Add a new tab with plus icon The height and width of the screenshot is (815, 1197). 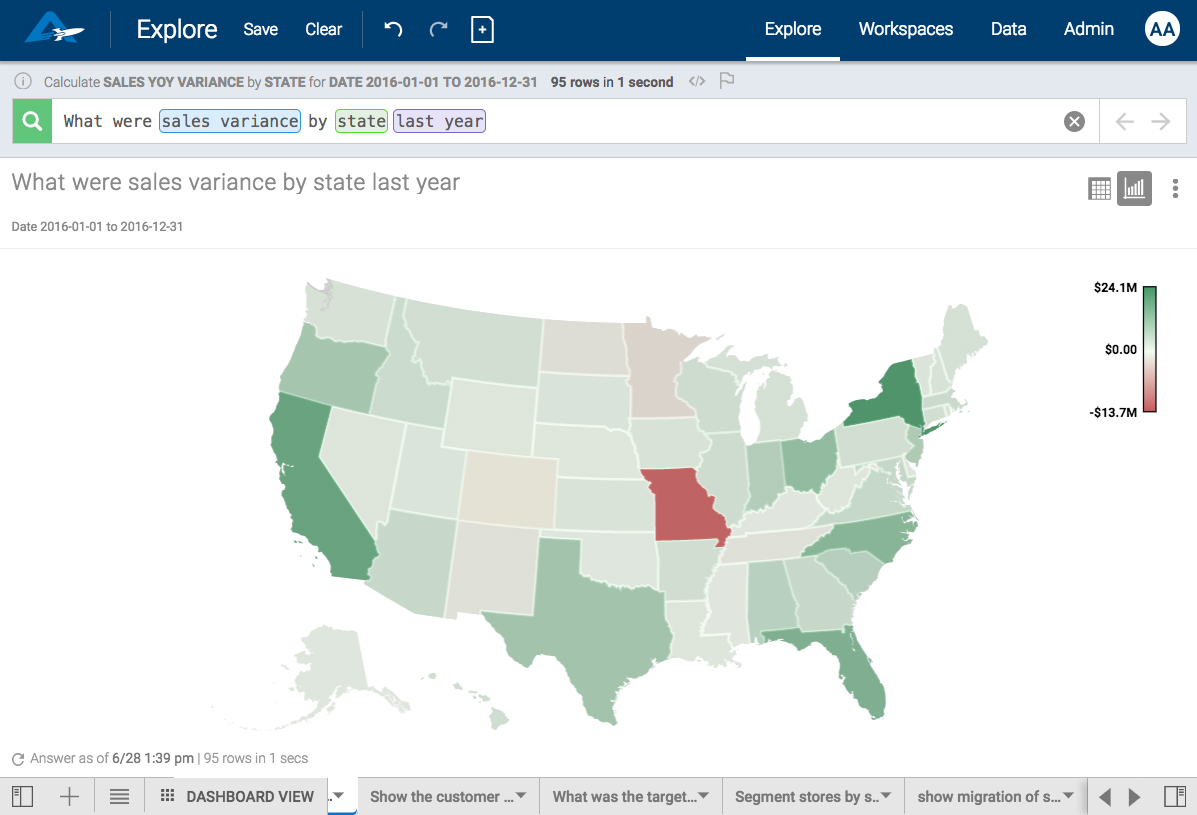(69, 797)
